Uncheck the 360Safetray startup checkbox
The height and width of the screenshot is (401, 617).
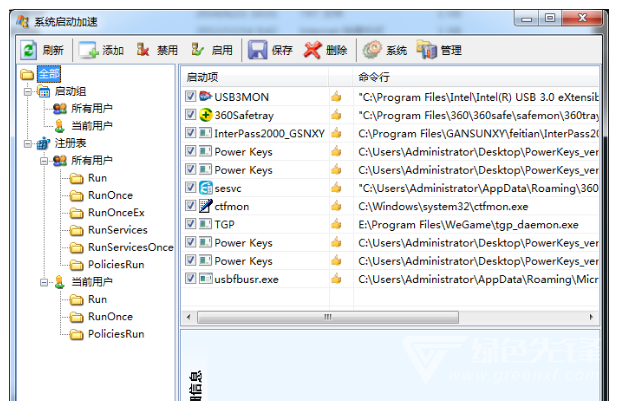(190, 115)
